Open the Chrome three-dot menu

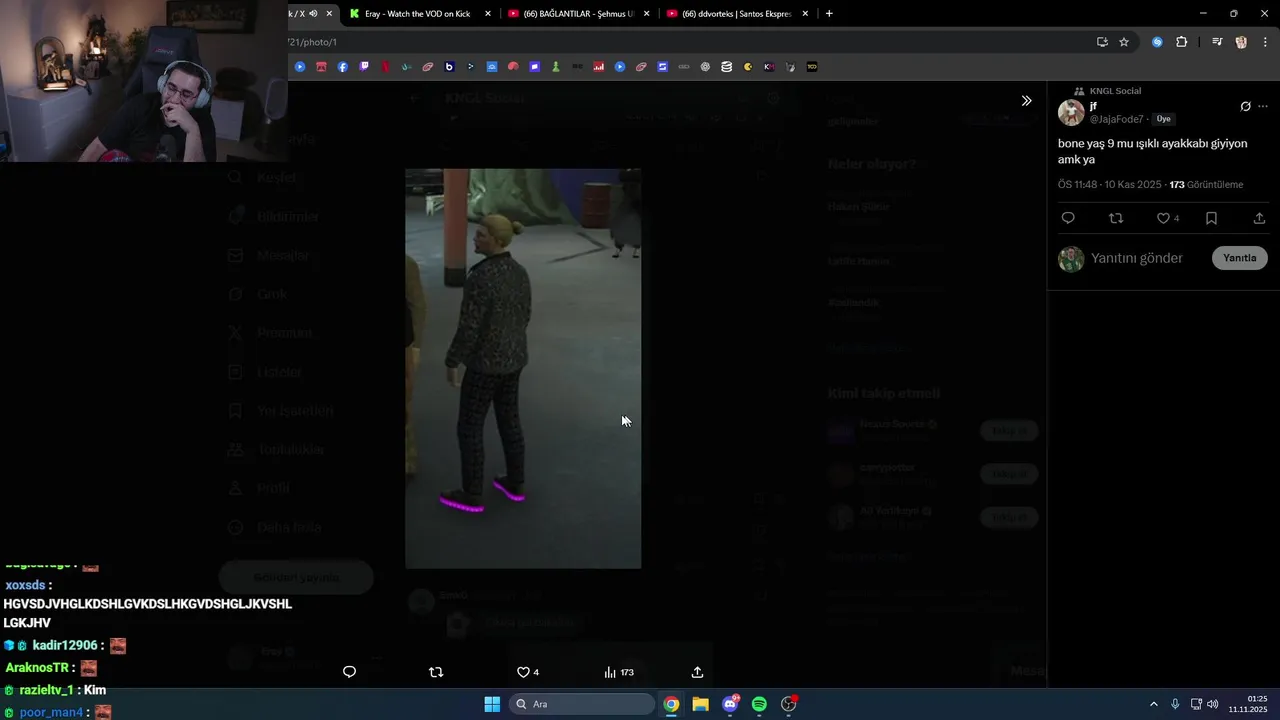point(1265,42)
